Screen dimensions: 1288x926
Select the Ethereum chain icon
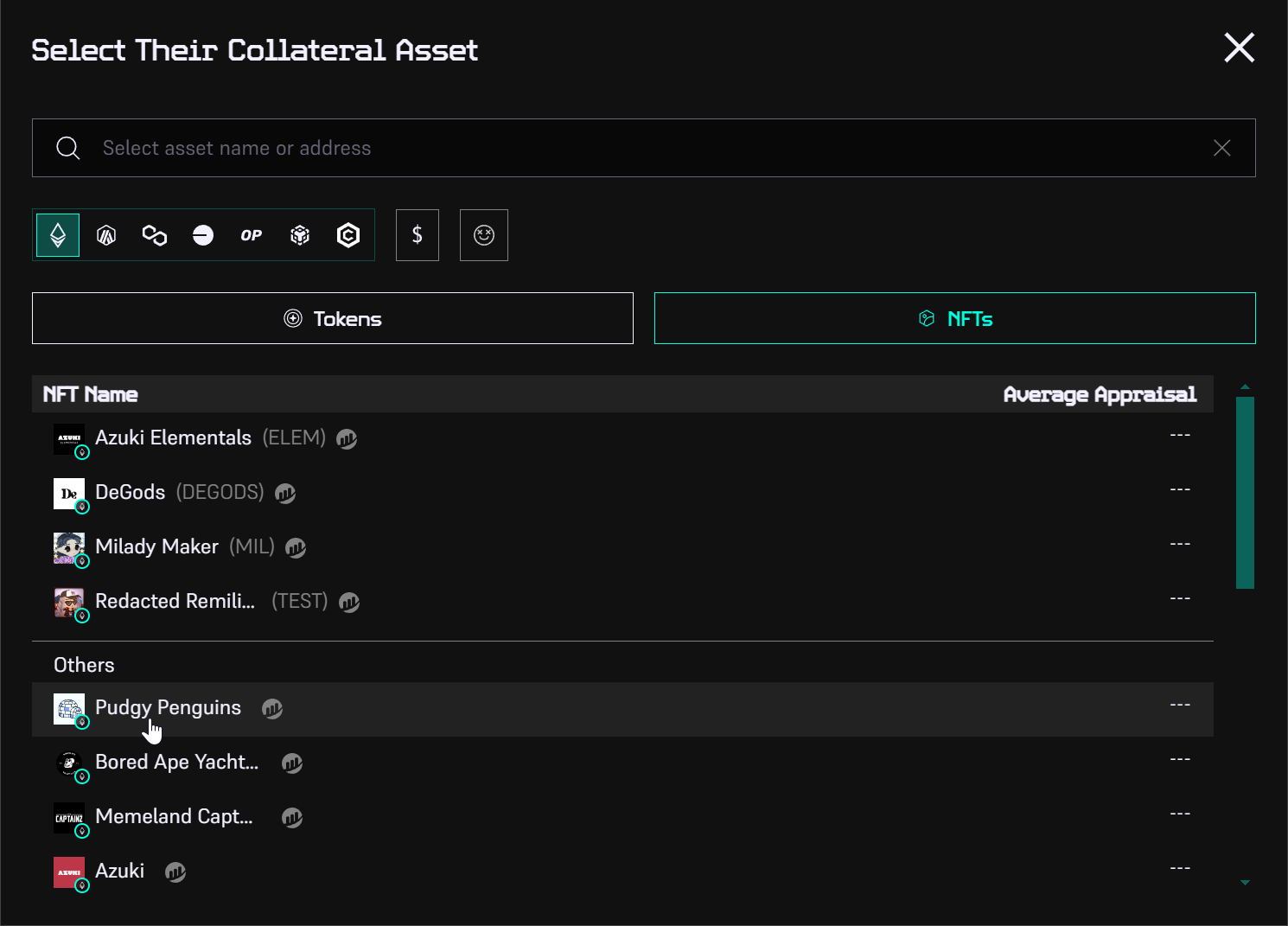point(58,235)
